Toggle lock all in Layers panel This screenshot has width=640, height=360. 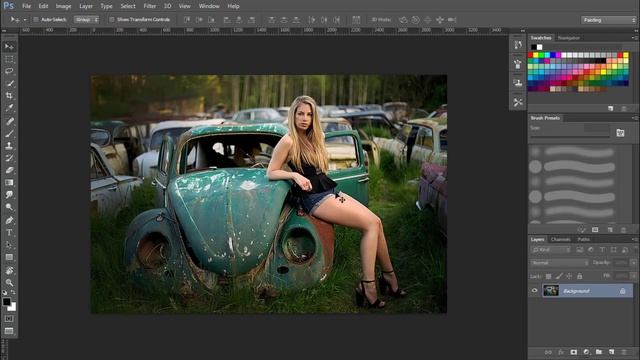click(x=579, y=276)
